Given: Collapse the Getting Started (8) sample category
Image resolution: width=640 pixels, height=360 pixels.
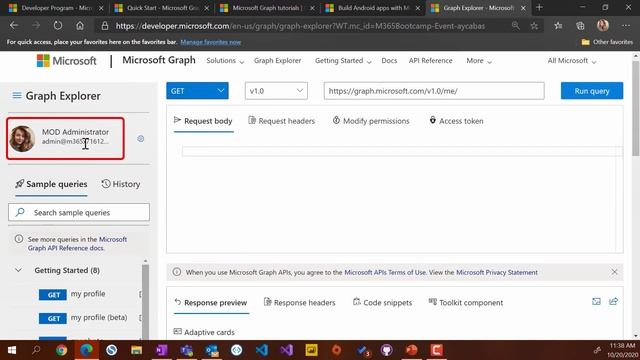Looking at the screenshot, I should [x=18, y=270].
